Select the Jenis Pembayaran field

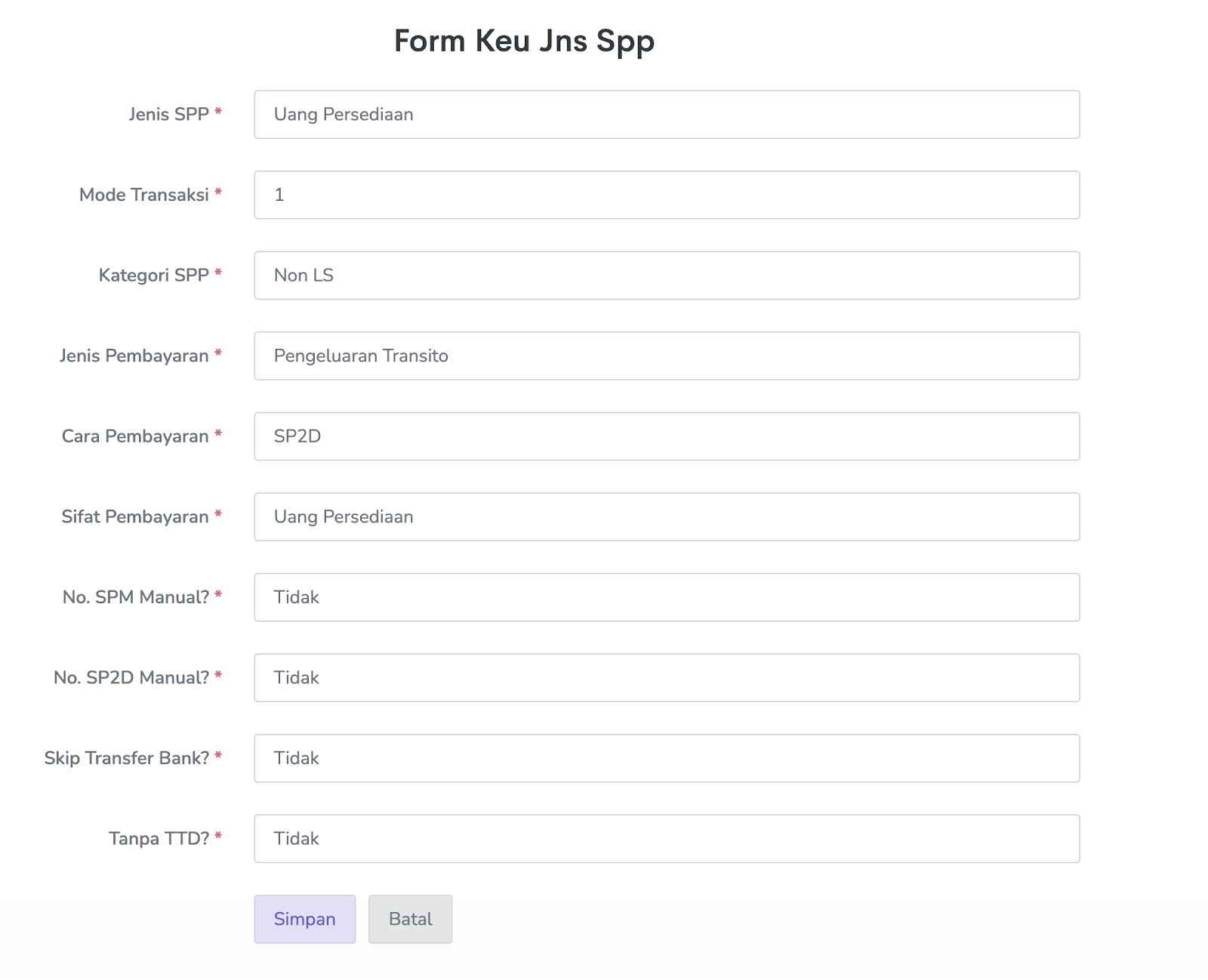(666, 356)
